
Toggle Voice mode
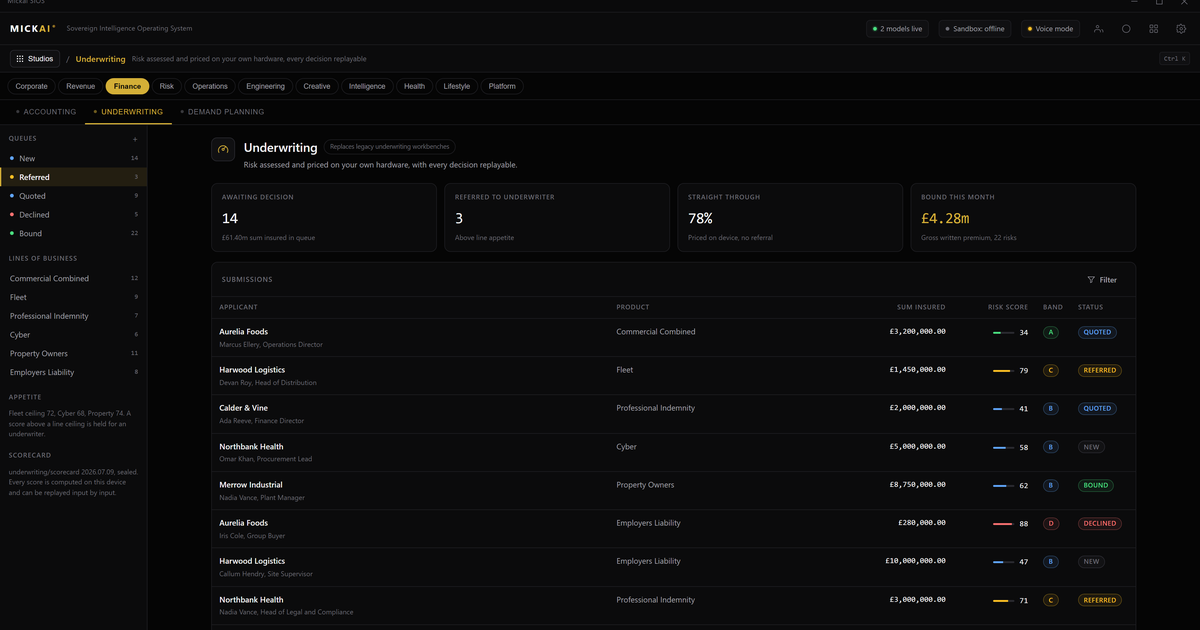tap(1050, 29)
